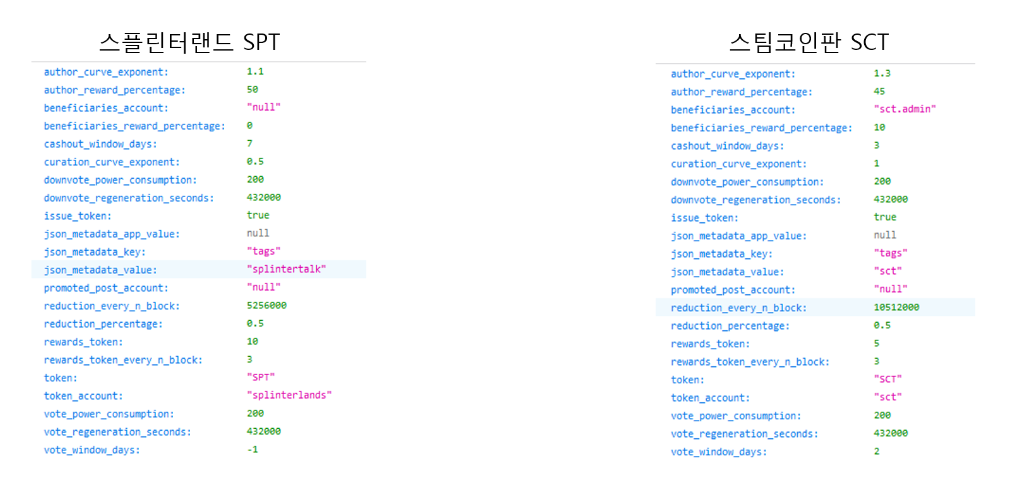
Task: Select SPT downvote_power_consumption value 200
Action: click(x=255, y=180)
